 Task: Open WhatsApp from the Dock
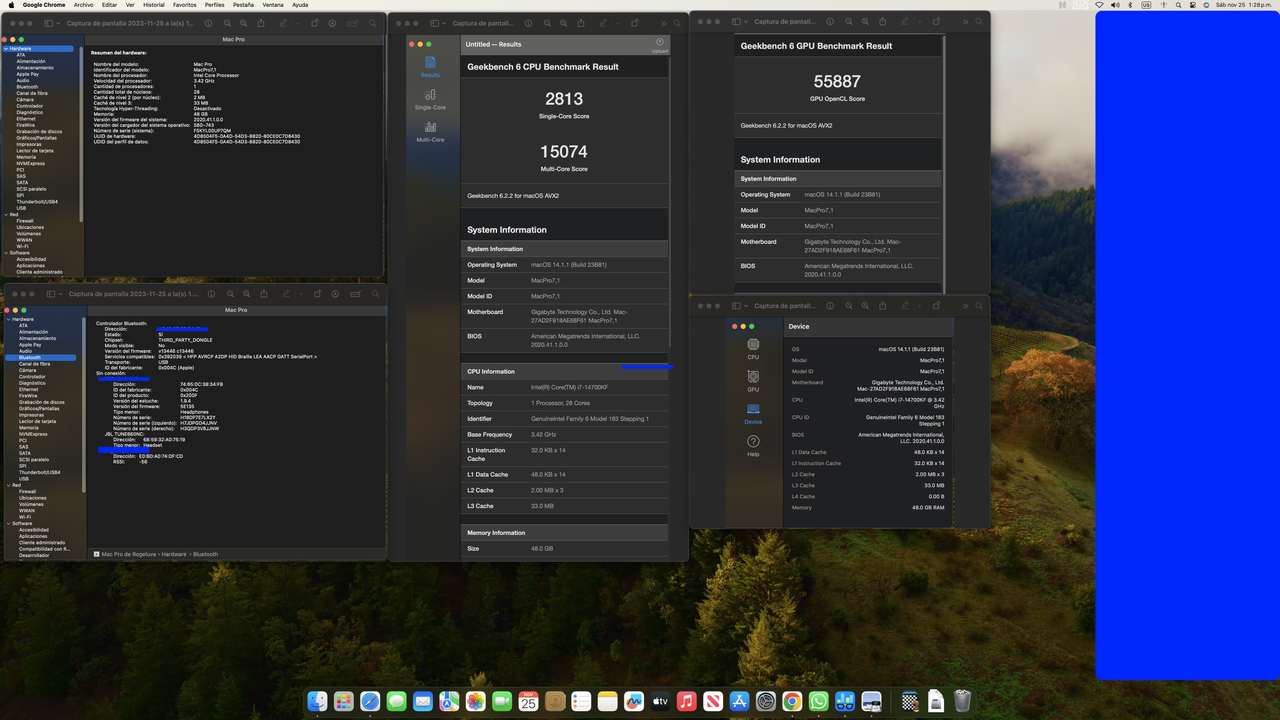pos(818,701)
